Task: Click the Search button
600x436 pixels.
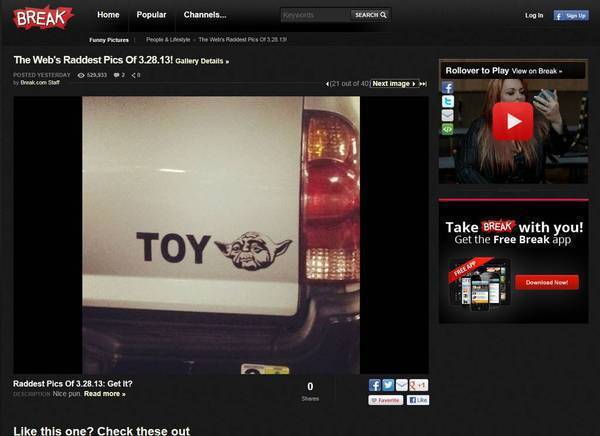Action: [370, 15]
